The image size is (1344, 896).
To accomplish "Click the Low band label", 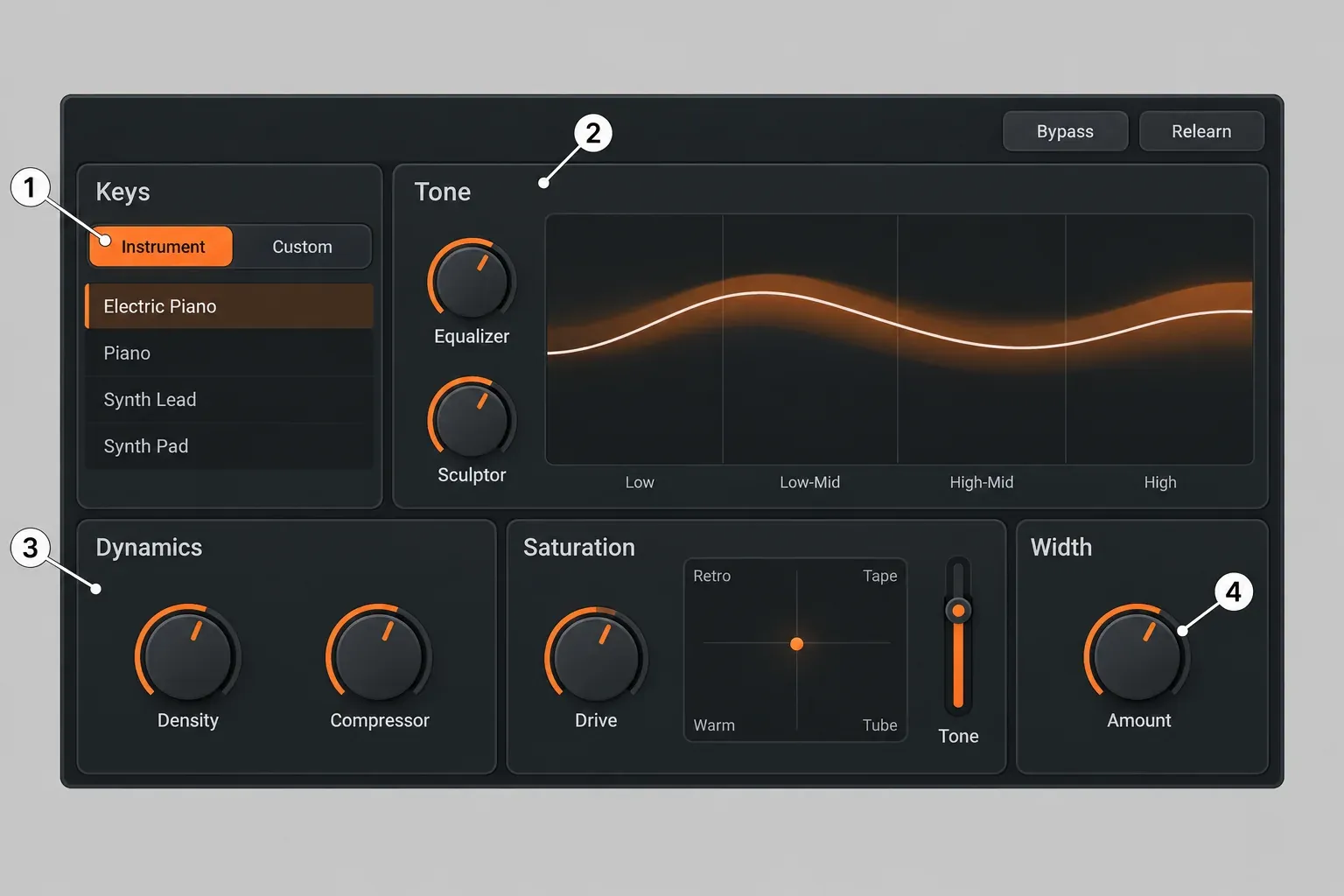I will click(640, 482).
